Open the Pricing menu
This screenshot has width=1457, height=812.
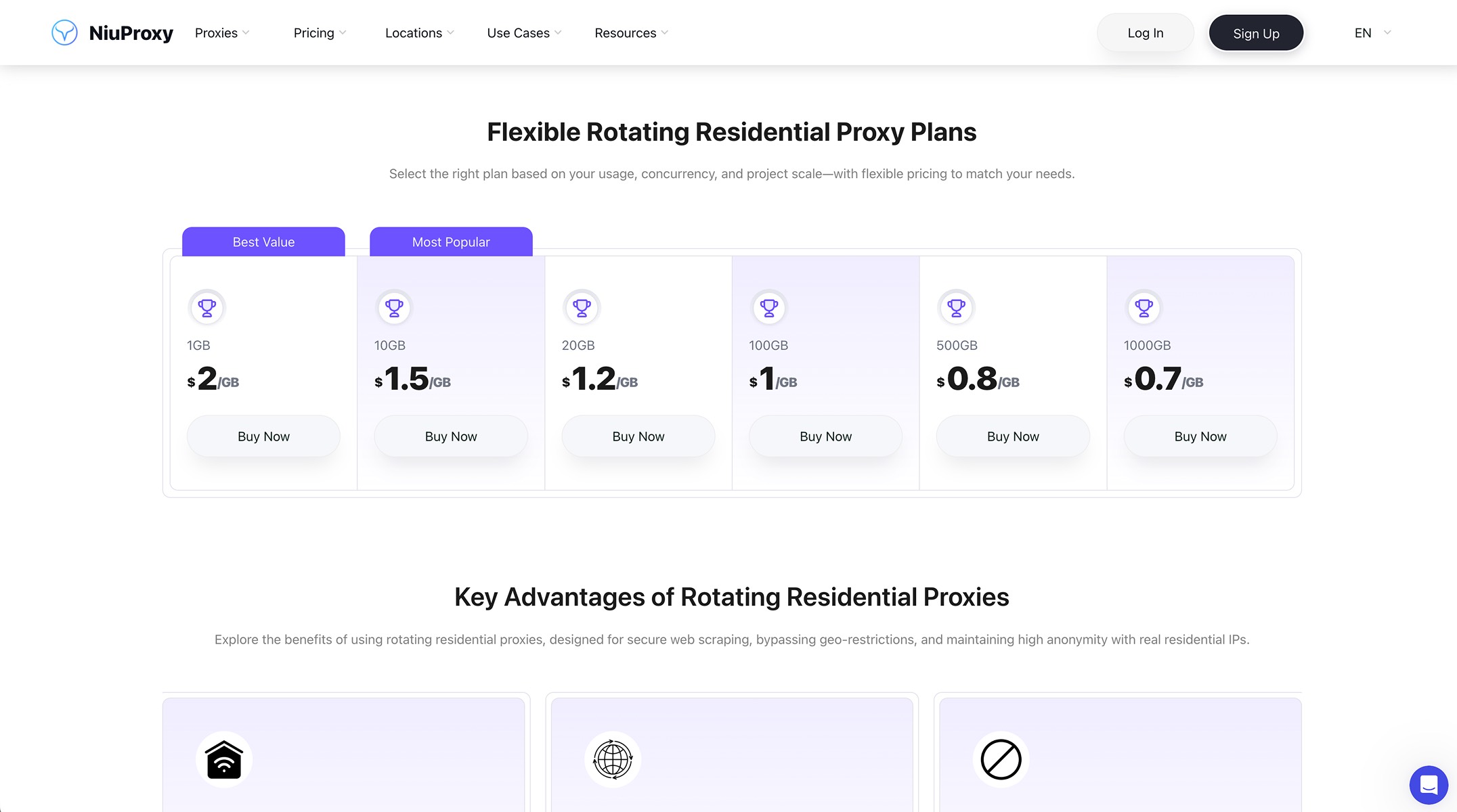click(x=320, y=33)
